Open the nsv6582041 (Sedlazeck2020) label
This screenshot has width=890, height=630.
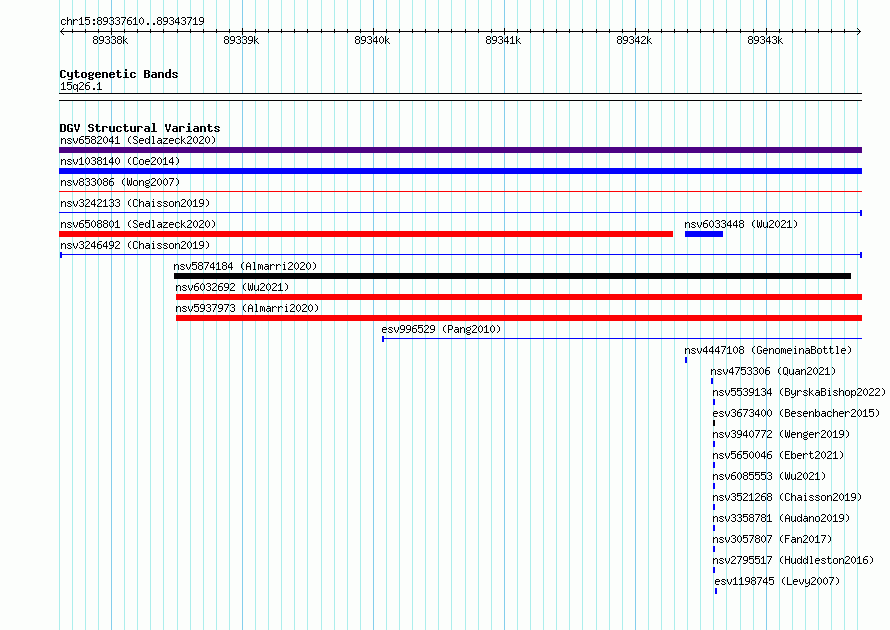[138, 140]
